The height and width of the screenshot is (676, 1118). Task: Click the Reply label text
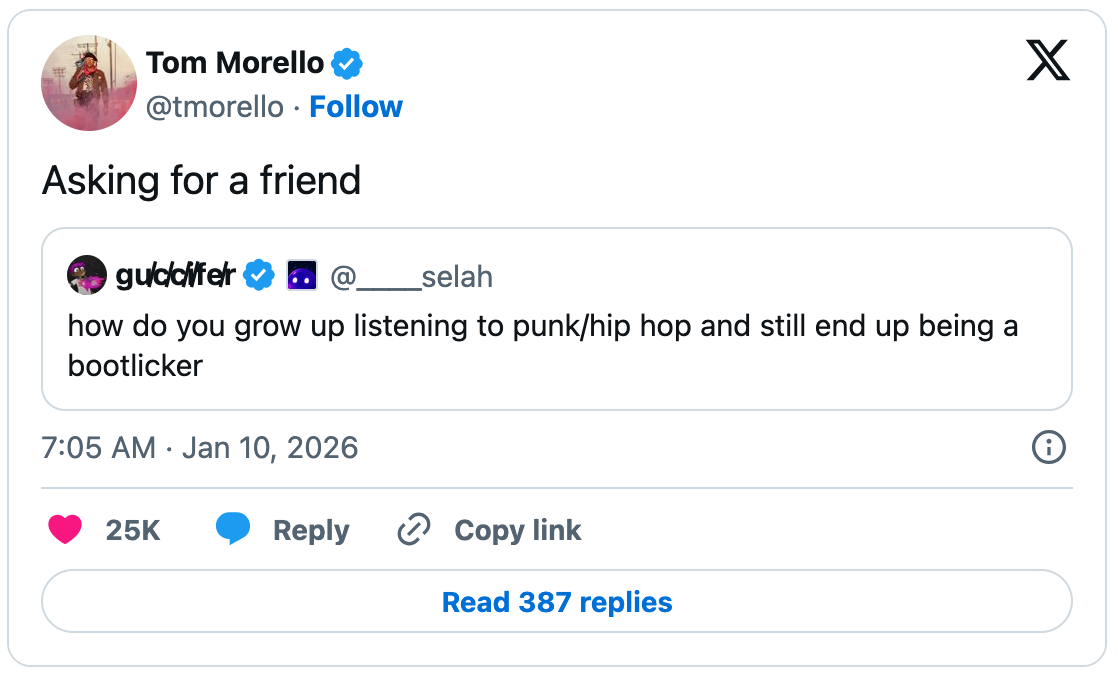point(311,530)
